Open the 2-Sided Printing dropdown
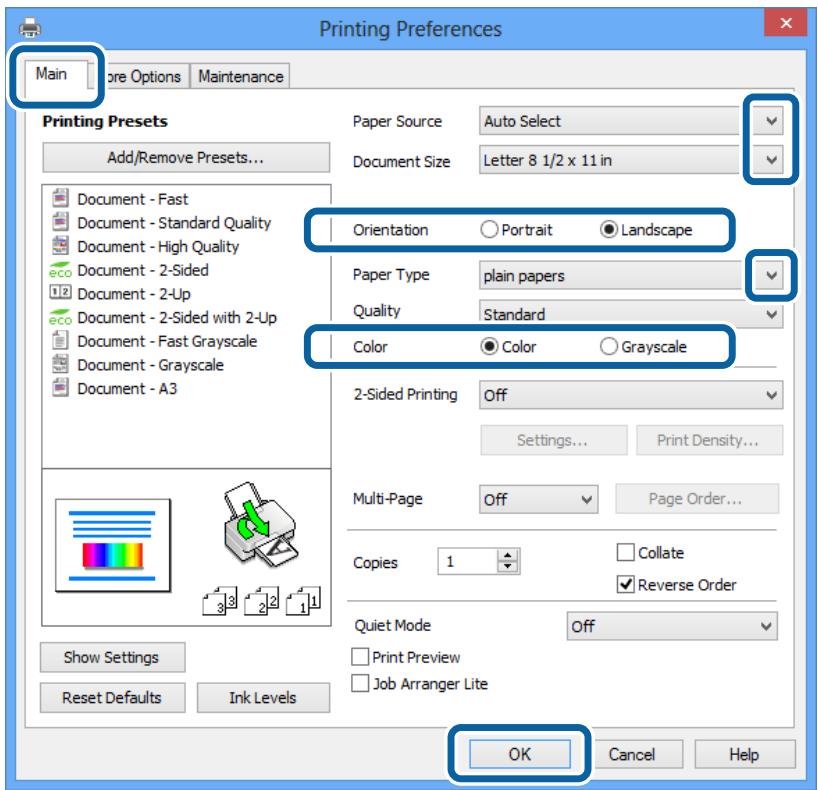This screenshot has height=790, width=818. click(x=631, y=394)
